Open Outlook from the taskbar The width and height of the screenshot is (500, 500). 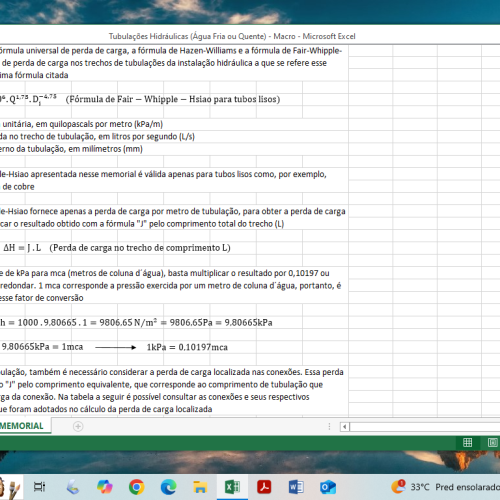click(328, 487)
